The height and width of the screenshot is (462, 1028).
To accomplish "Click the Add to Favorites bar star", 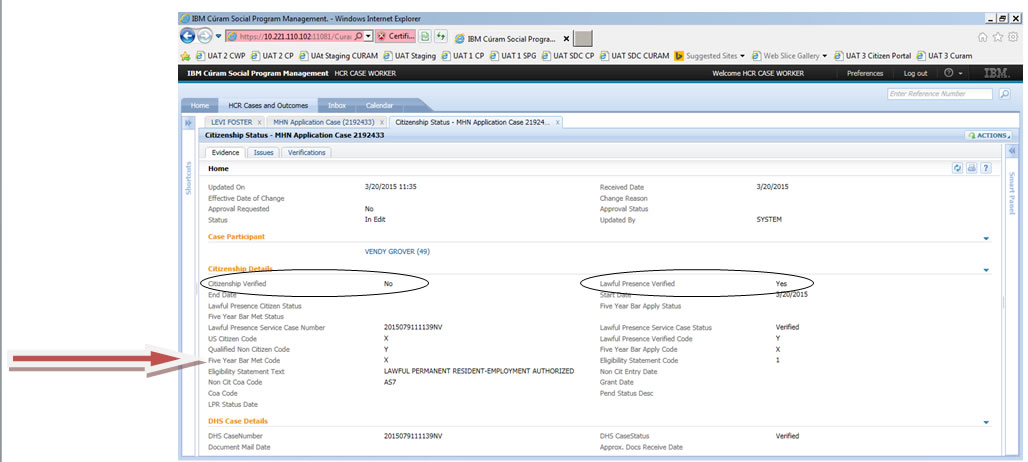I will (186, 56).
